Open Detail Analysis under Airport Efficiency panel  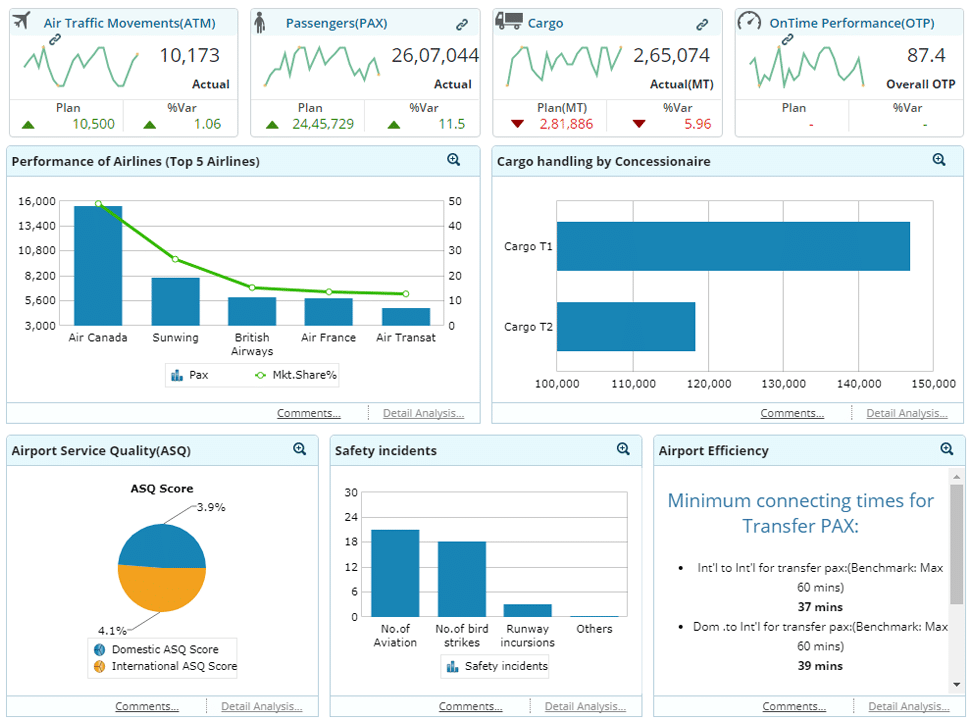[x=908, y=706]
